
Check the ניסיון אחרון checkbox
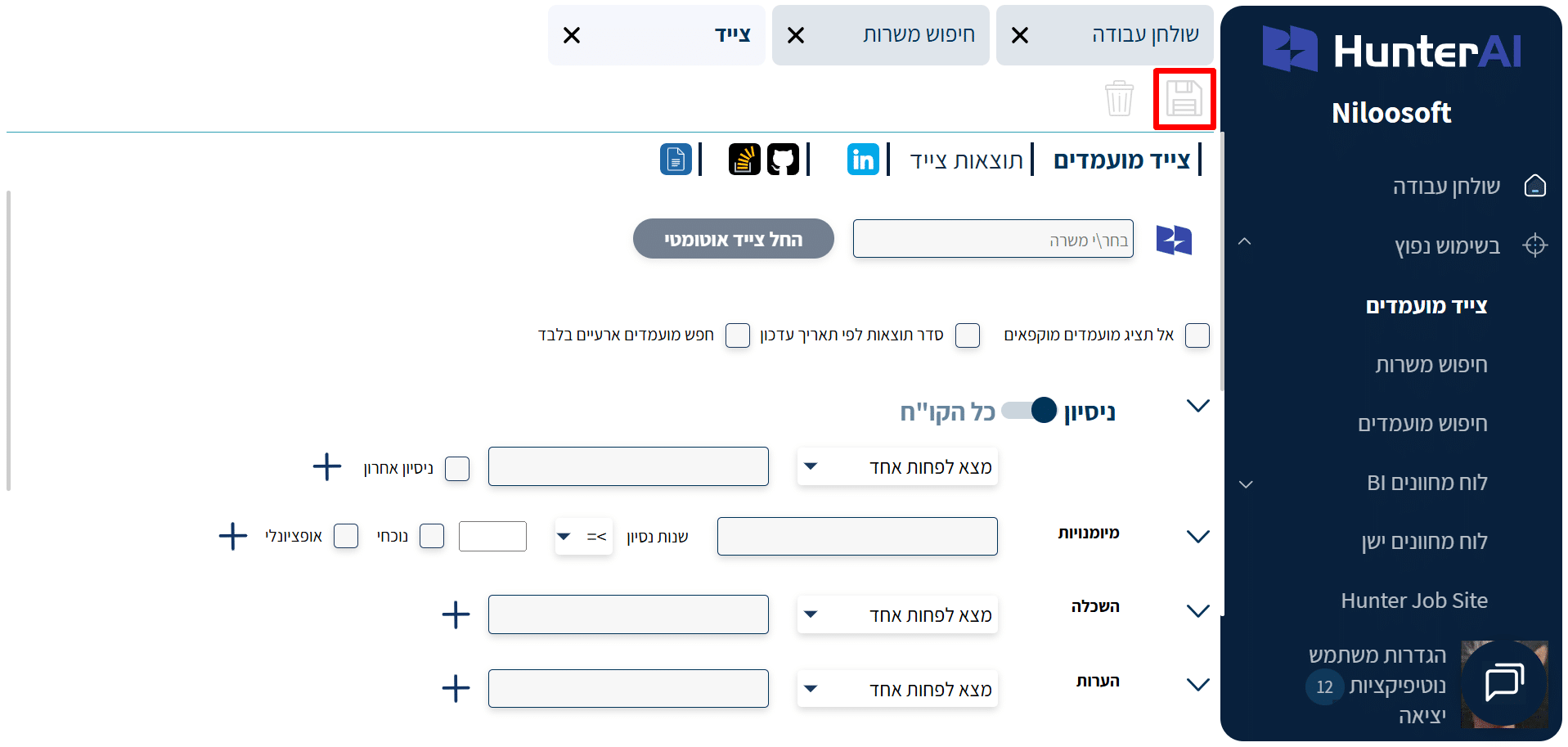click(457, 469)
